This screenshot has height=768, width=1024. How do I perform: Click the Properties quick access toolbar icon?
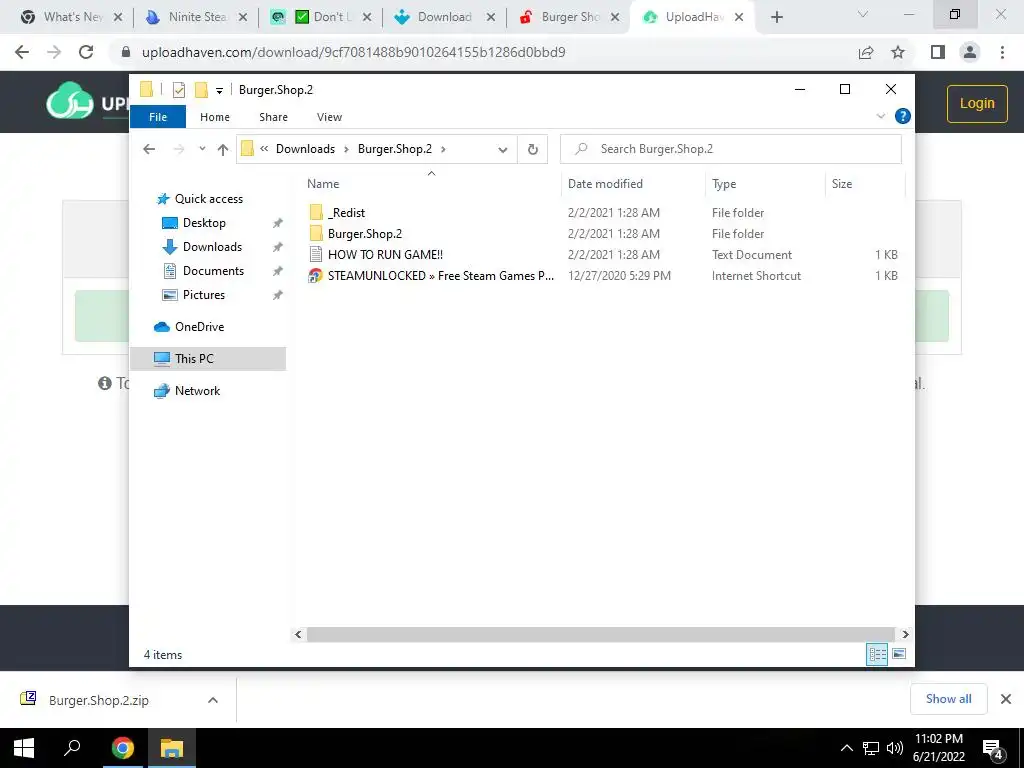coord(178,89)
